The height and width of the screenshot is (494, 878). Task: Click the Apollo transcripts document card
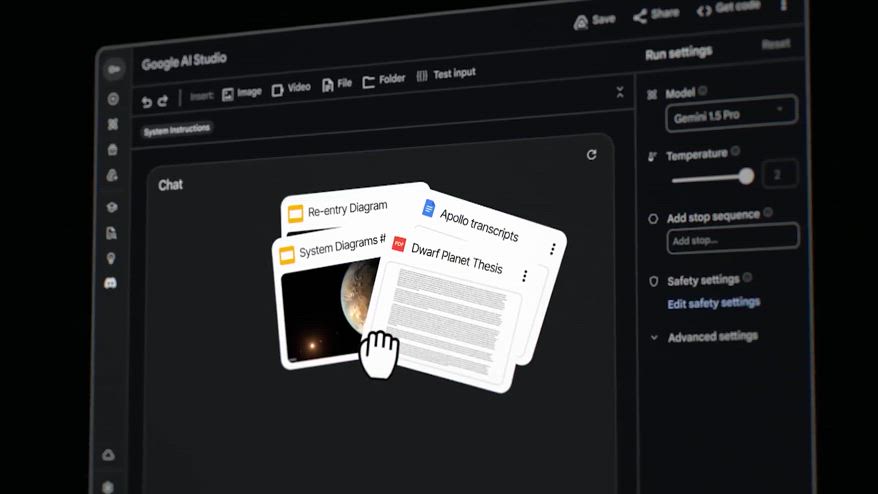point(479,225)
